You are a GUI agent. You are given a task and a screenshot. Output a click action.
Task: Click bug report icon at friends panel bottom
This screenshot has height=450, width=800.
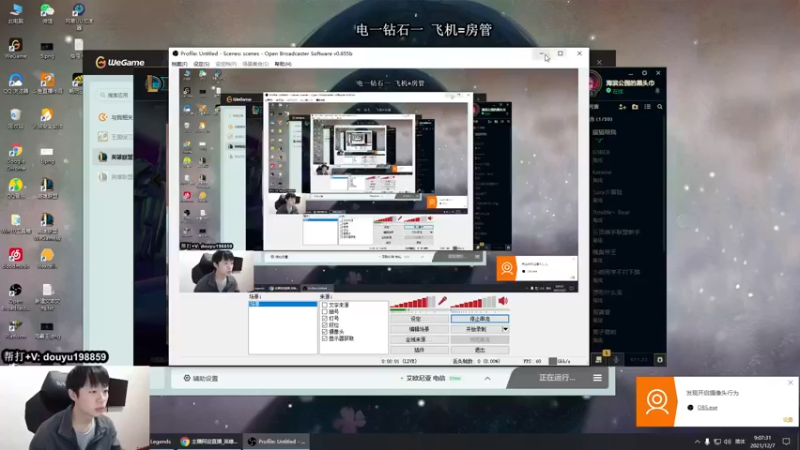[x=660, y=360]
